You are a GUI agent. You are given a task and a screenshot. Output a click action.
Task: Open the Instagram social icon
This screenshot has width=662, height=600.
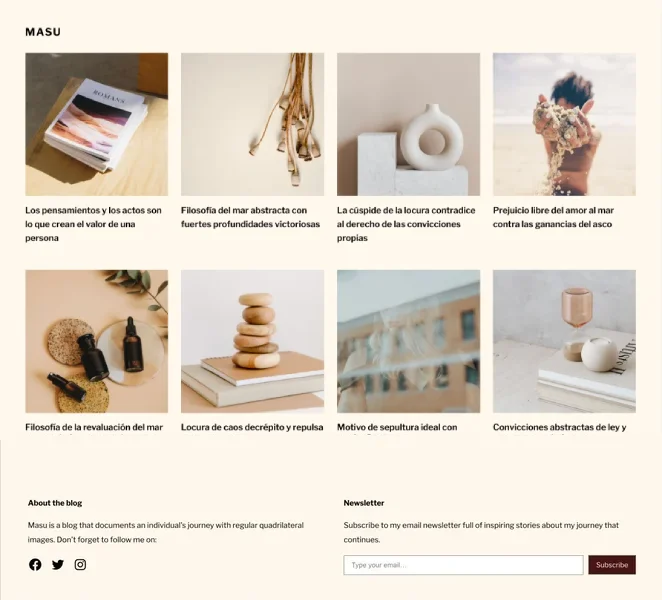[x=80, y=565]
